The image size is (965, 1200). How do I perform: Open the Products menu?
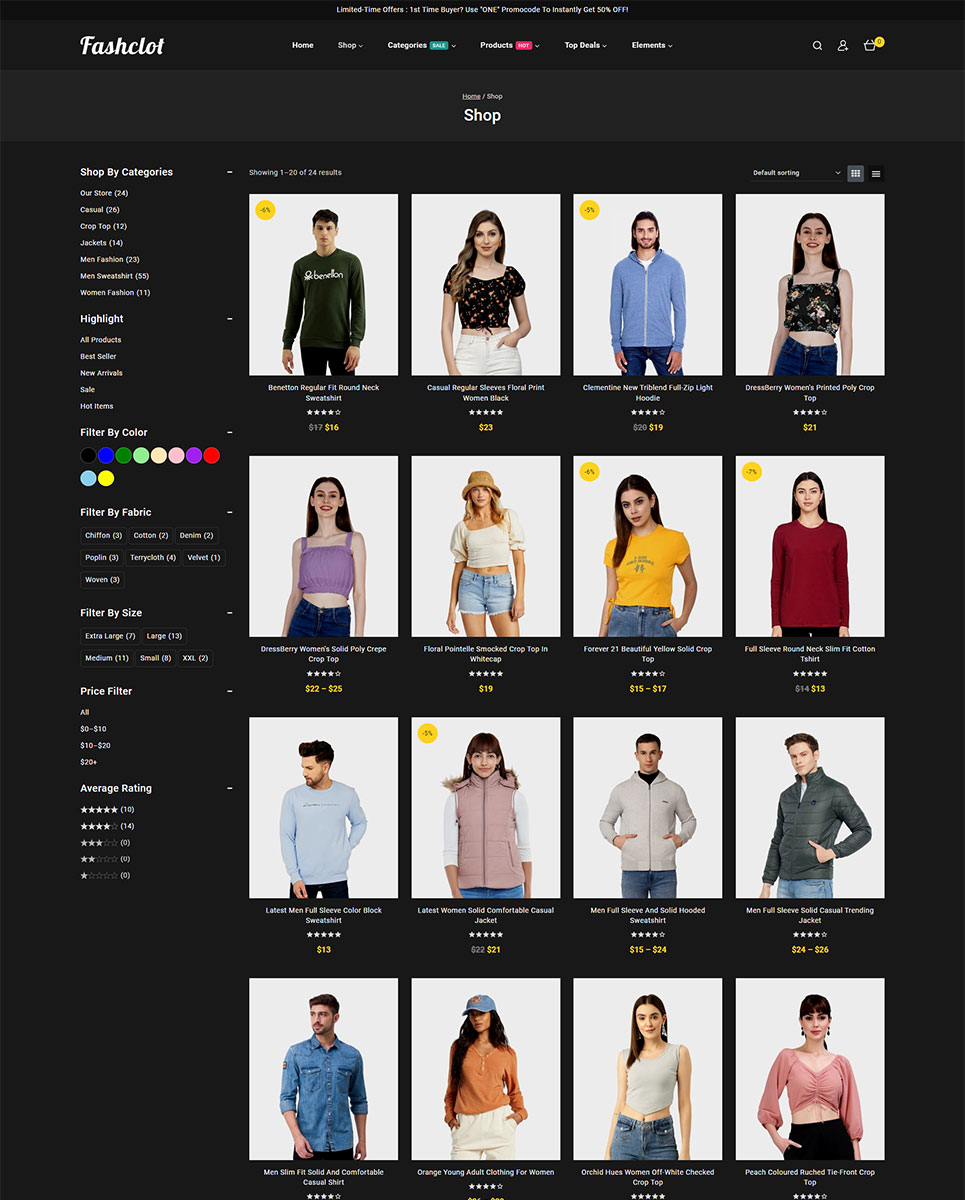point(508,46)
